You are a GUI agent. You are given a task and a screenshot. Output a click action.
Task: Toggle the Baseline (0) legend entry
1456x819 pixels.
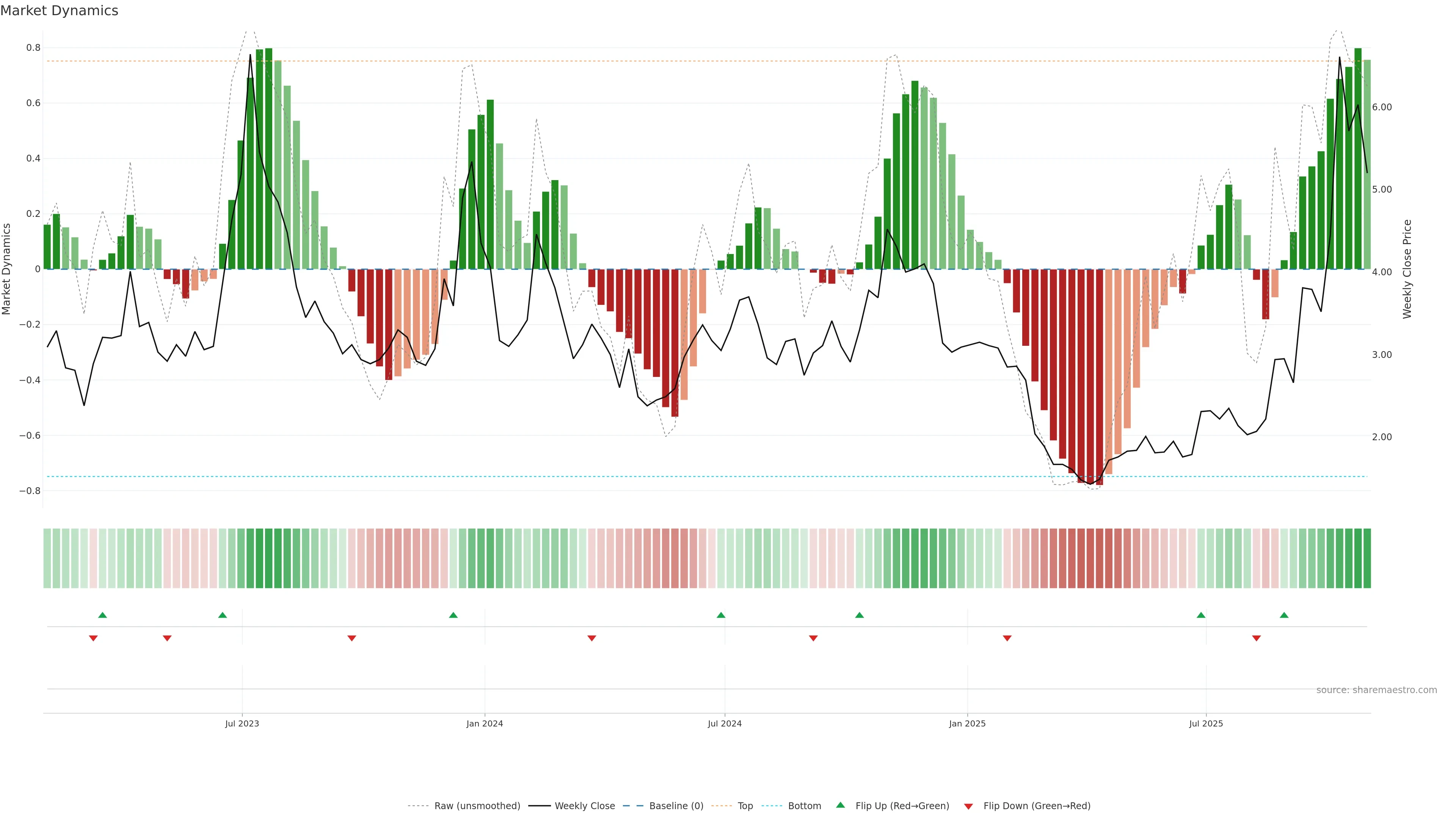[x=676, y=806]
